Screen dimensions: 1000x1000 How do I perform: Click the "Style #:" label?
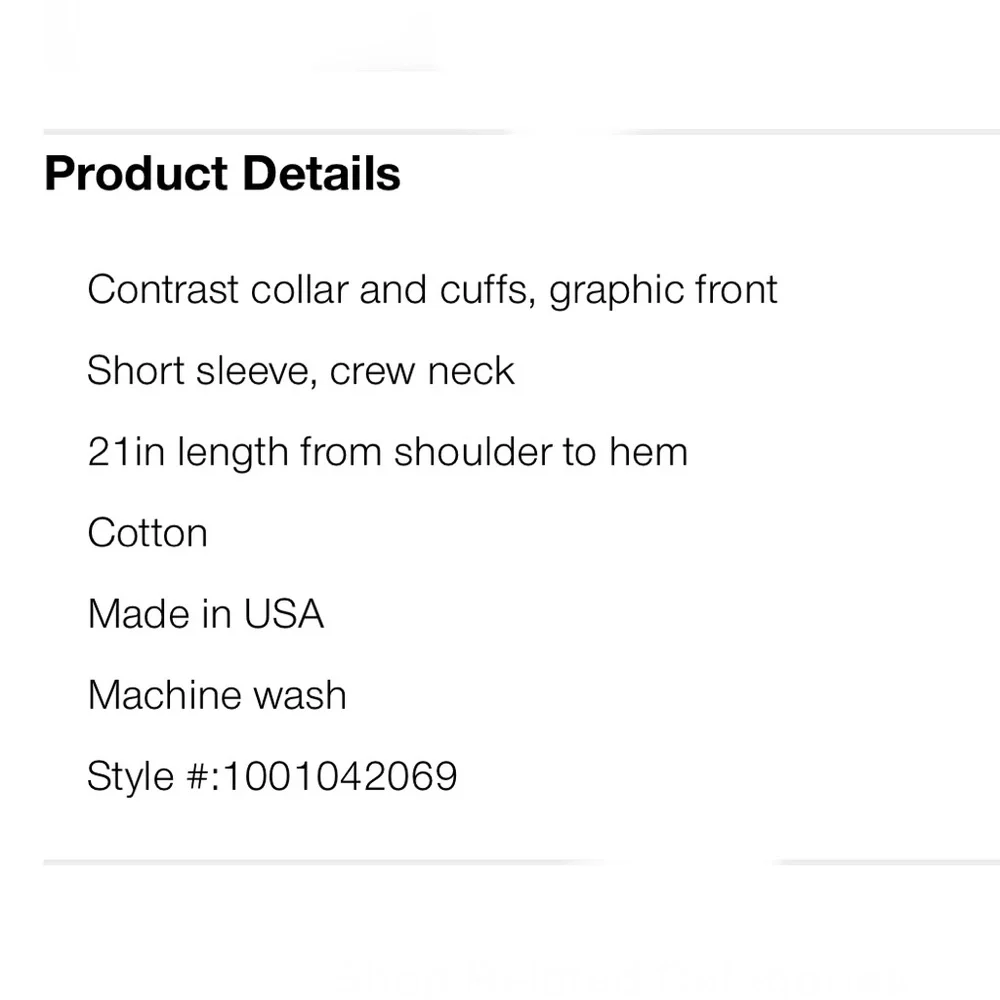pos(150,776)
